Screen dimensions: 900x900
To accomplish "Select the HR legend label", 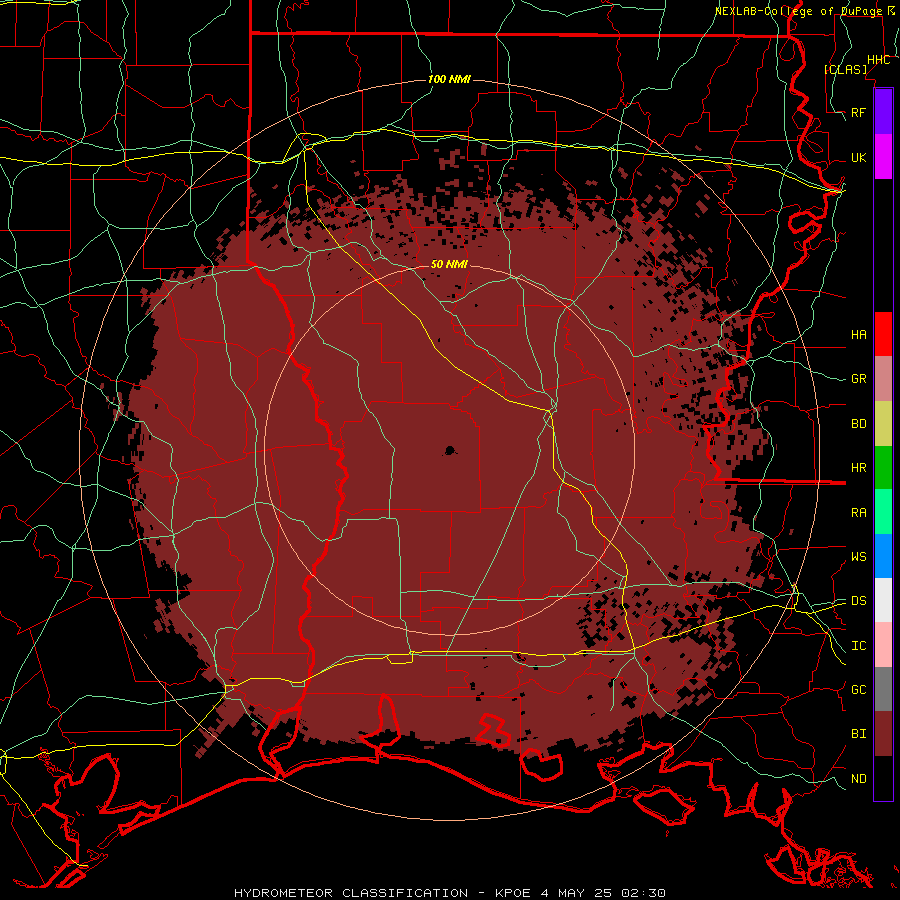I will click(859, 468).
